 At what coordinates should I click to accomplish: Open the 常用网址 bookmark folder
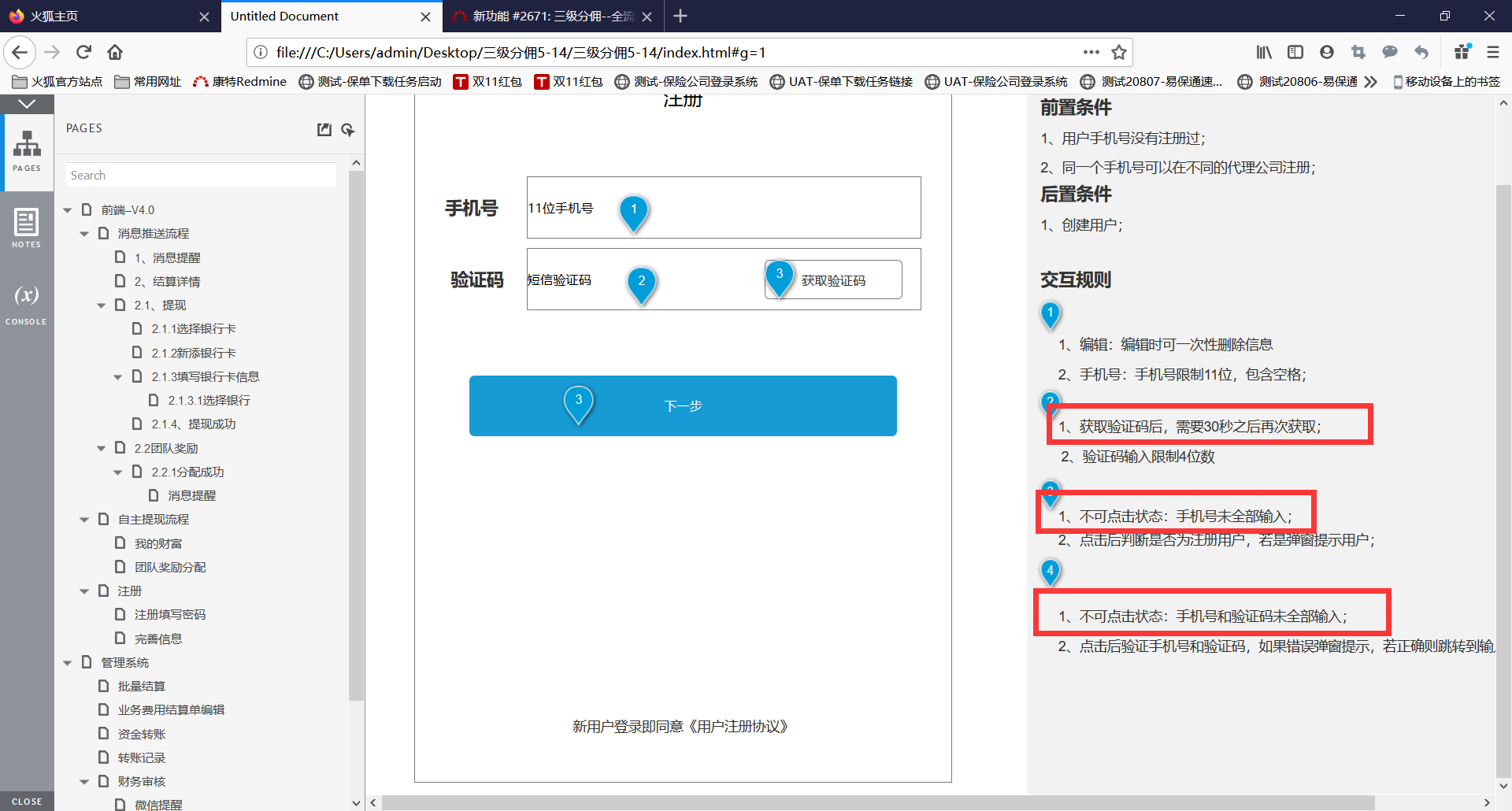[148, 82]
